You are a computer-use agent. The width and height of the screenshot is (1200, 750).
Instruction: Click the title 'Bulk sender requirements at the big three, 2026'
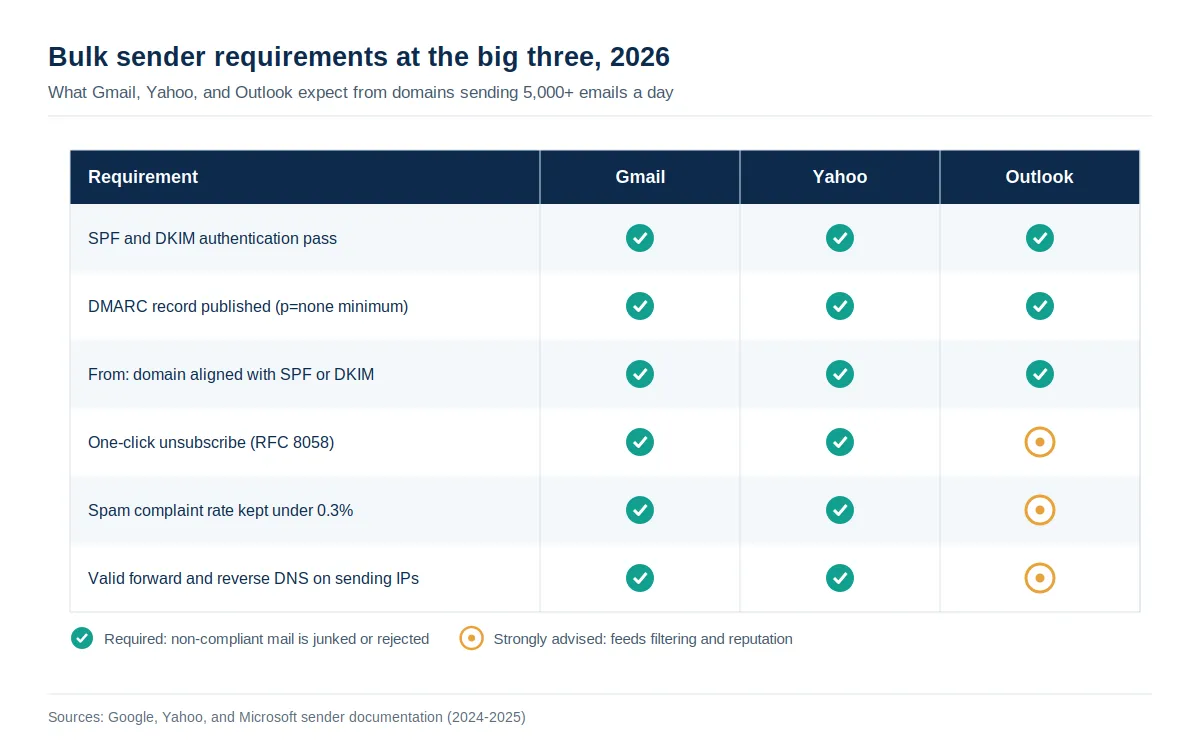359,57
